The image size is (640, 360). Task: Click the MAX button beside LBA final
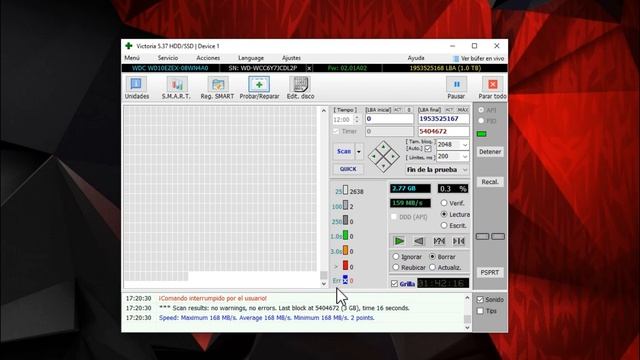click(462, 110)
